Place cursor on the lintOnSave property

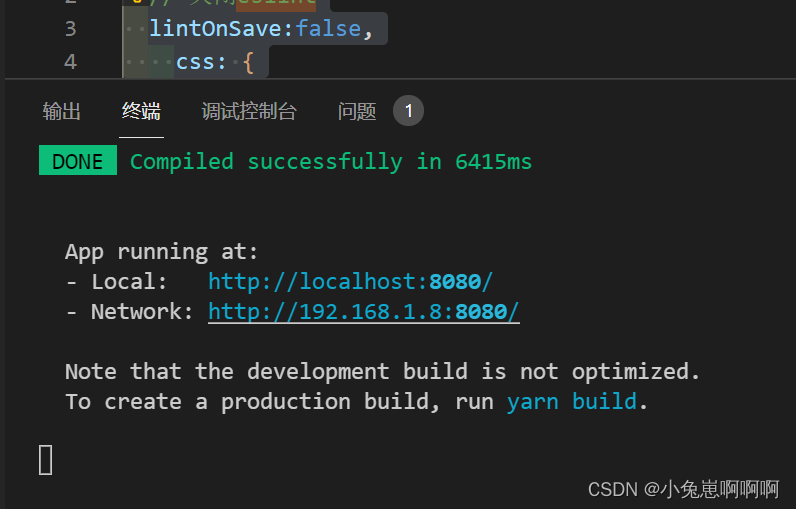coord(217,28)
